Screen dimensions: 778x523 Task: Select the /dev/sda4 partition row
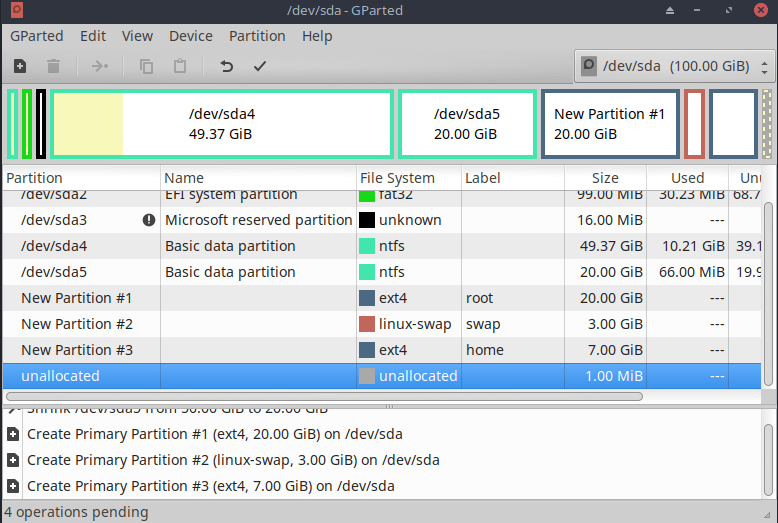(x=382, y=246)
